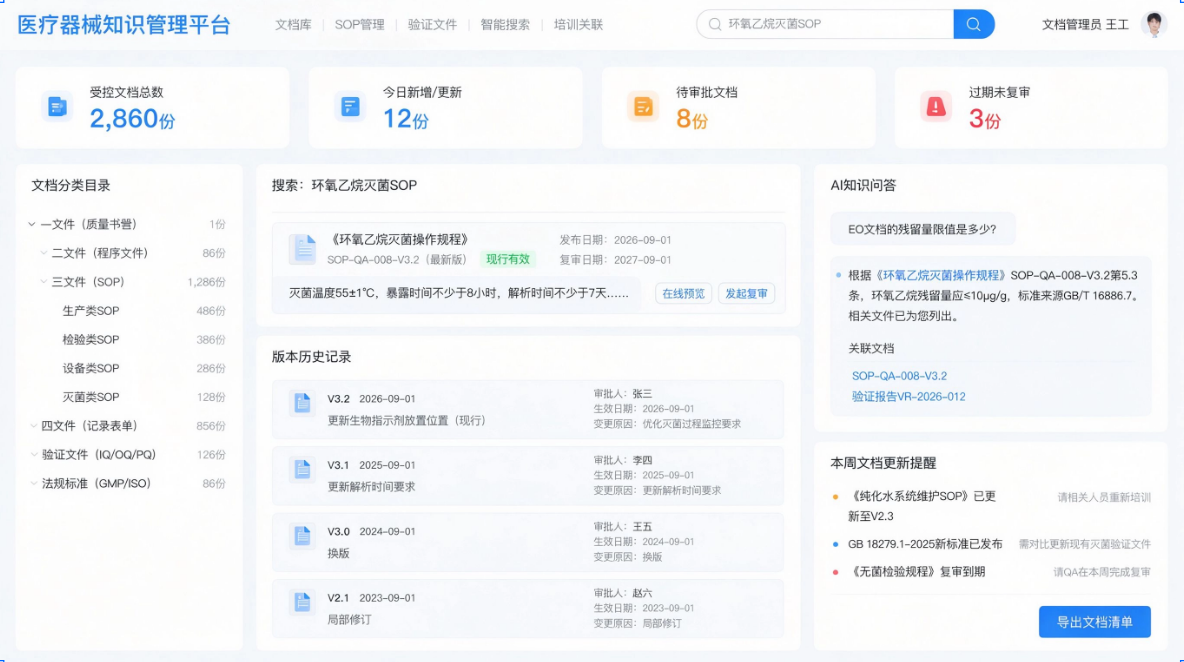Select 设备类SOP in the directory
The image size is (1184, 662).
click(x=91, y=368)
